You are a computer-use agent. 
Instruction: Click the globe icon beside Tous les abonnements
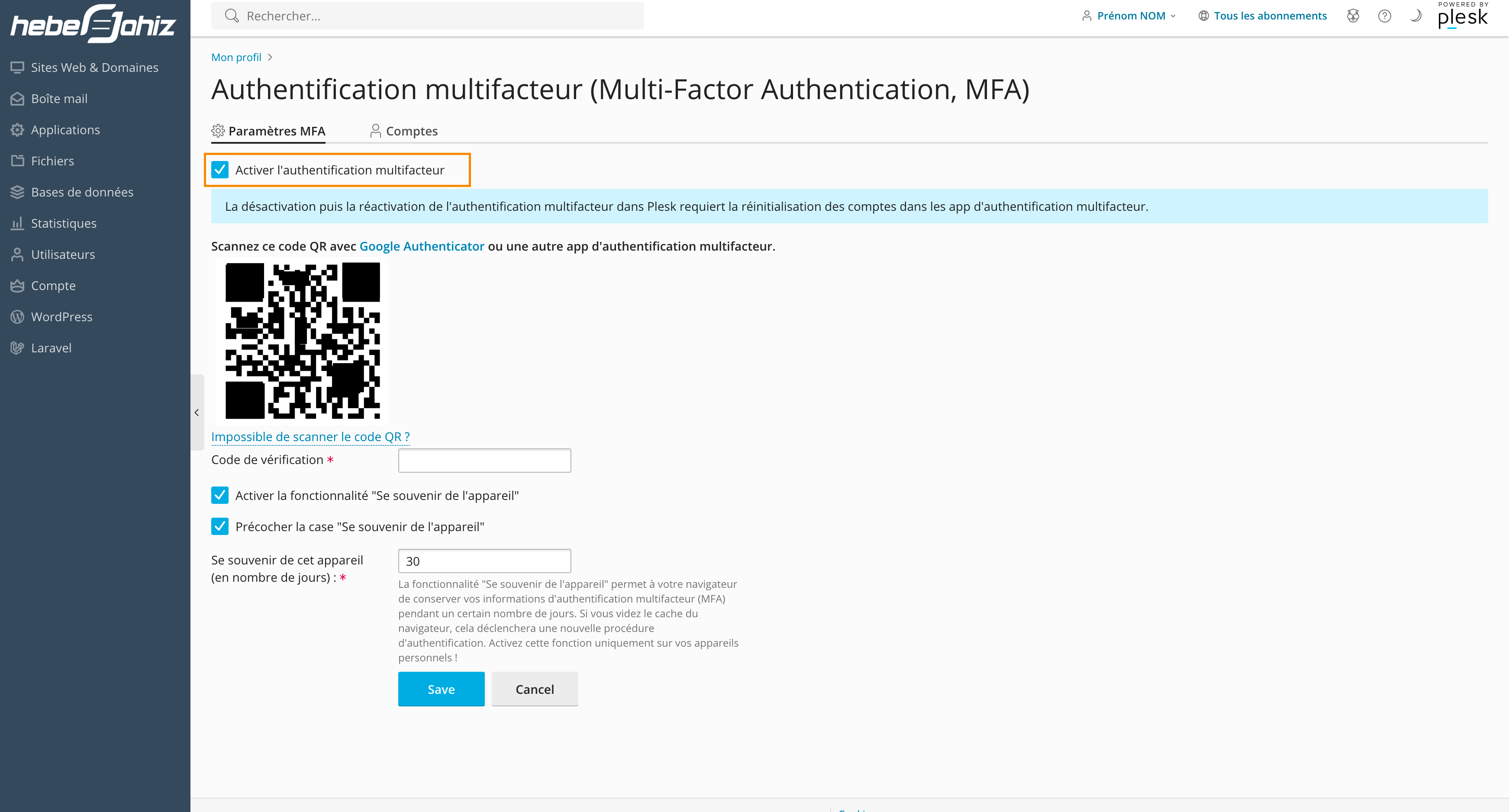click(x=1203, y=16)
